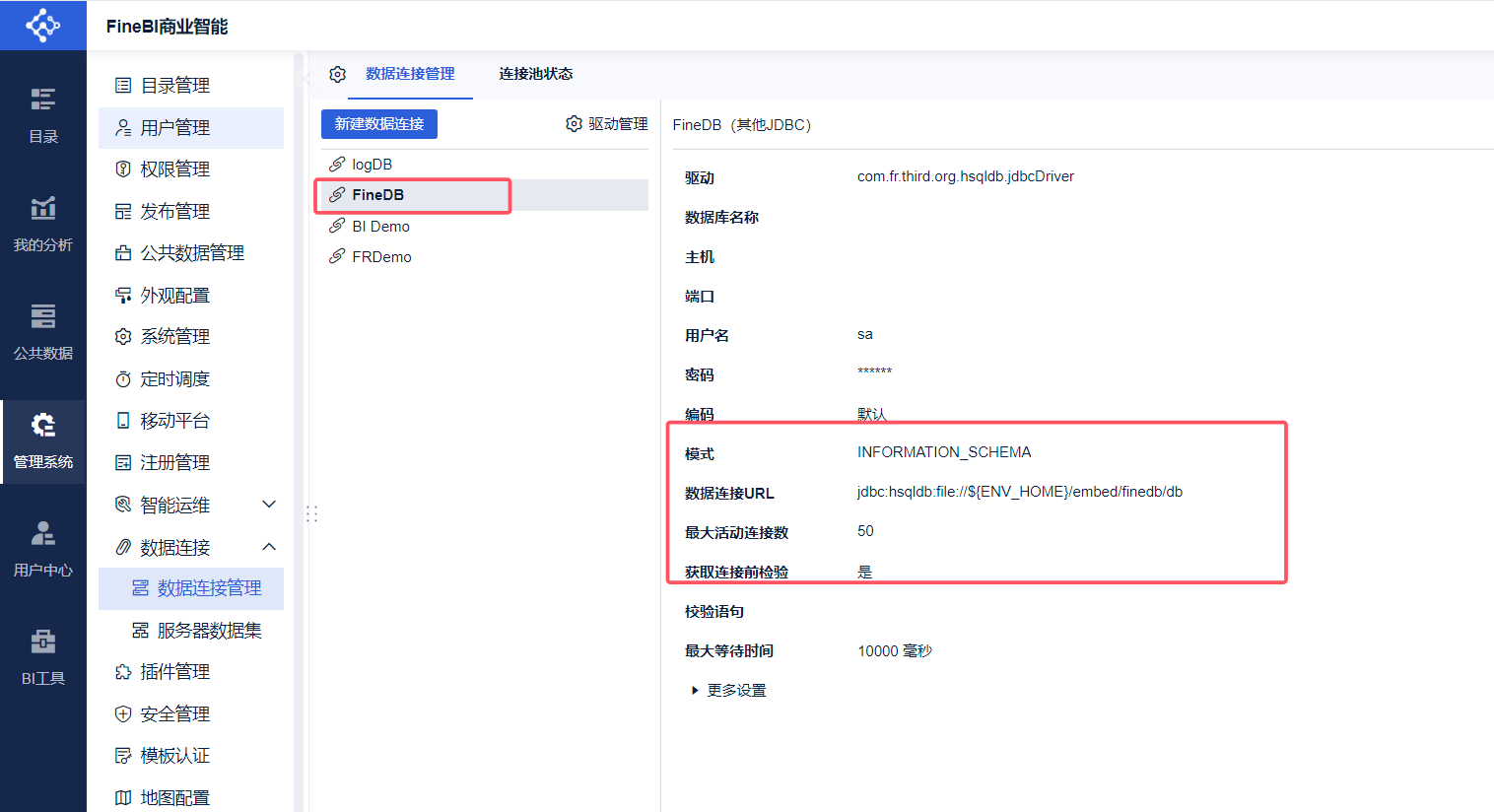1494x812 pixels.
Task: Click the 10000 毫秒 wait time value
Action: tap(895, 651)
